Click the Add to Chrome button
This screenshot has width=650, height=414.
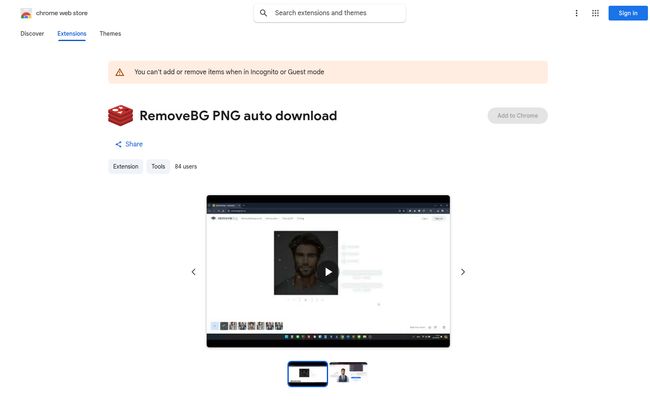tap(517, 116)
